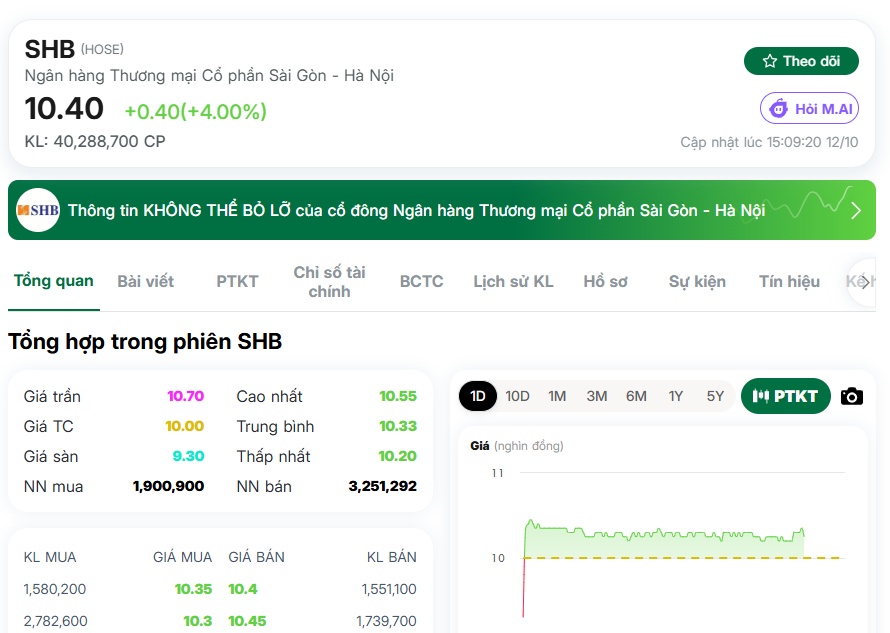
Task: Click the ask price 10.45
Action: [x=247, y=621]
